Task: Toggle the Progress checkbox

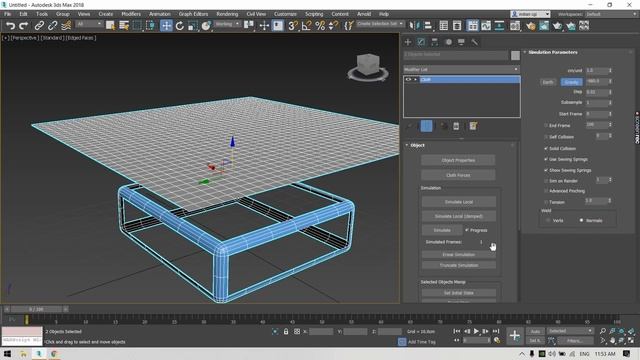Action: click(x=467, y=230)
